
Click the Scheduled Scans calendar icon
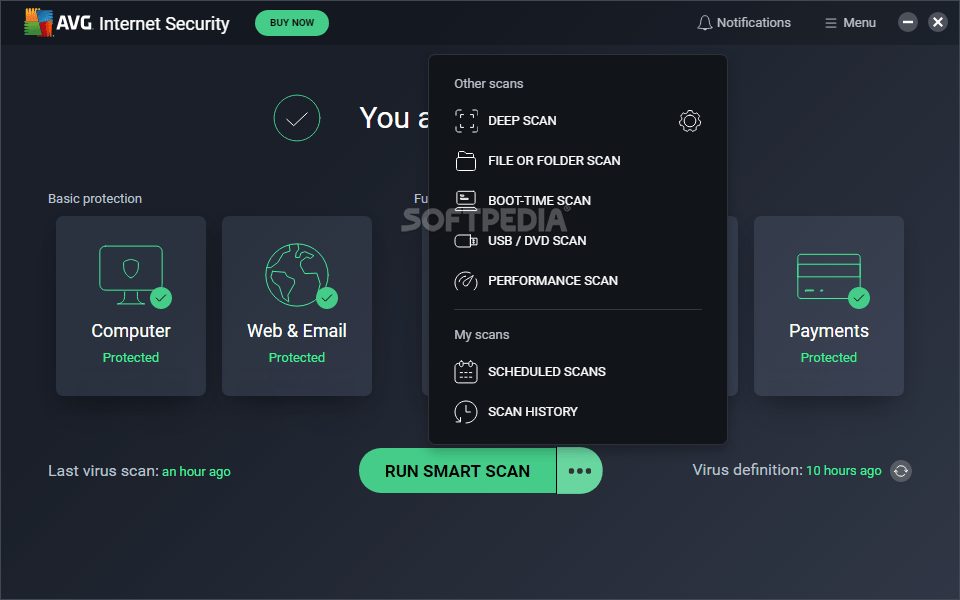(466, 372)
